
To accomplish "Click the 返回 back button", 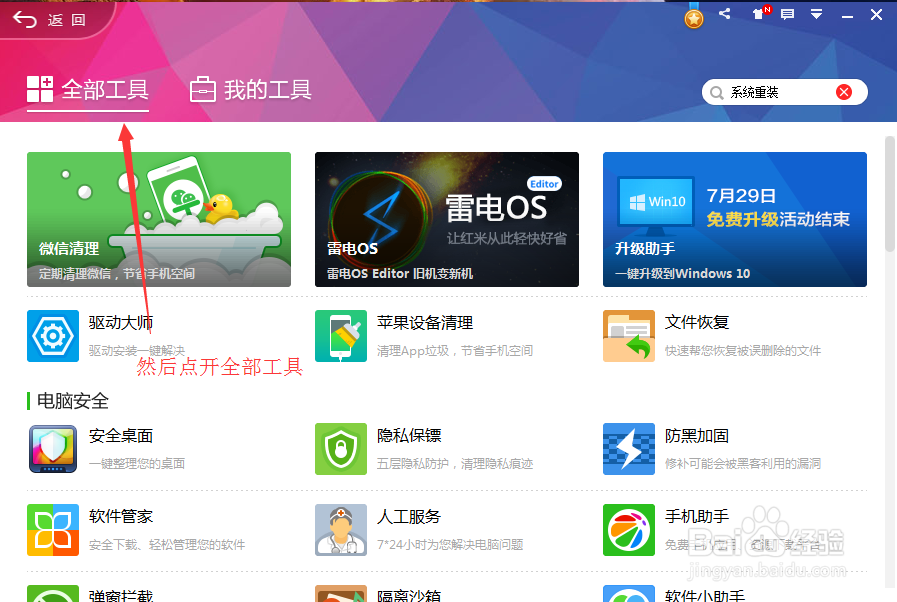I will pos(49,20).
